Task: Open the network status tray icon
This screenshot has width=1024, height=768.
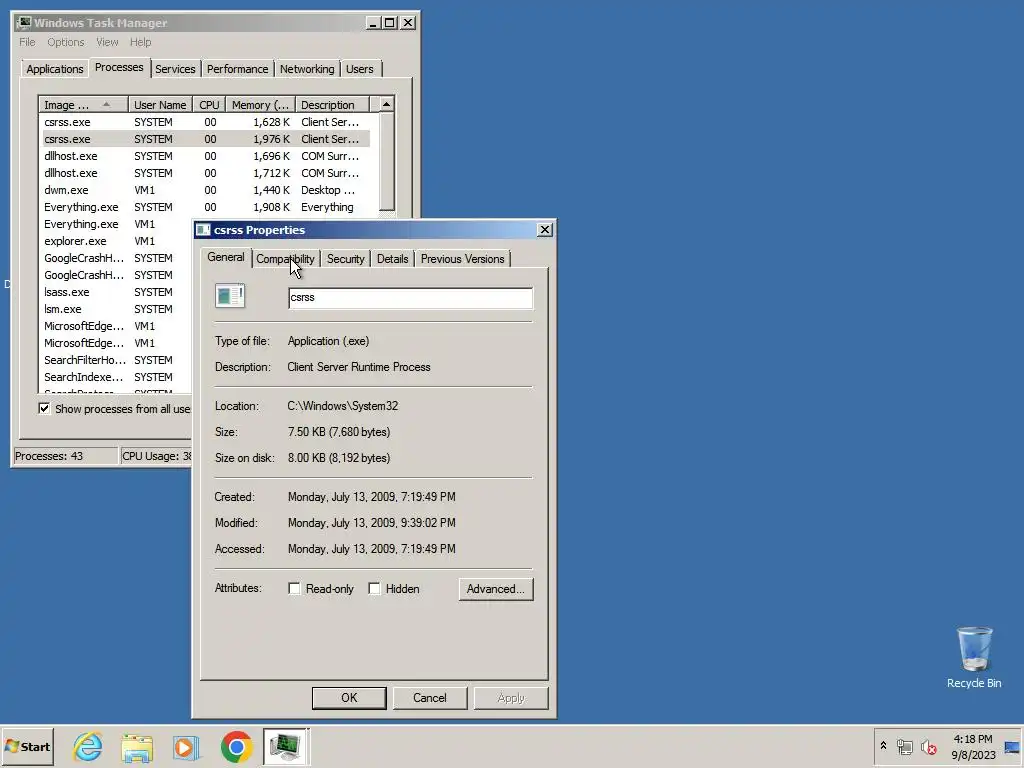Action: tap(904, 746)
